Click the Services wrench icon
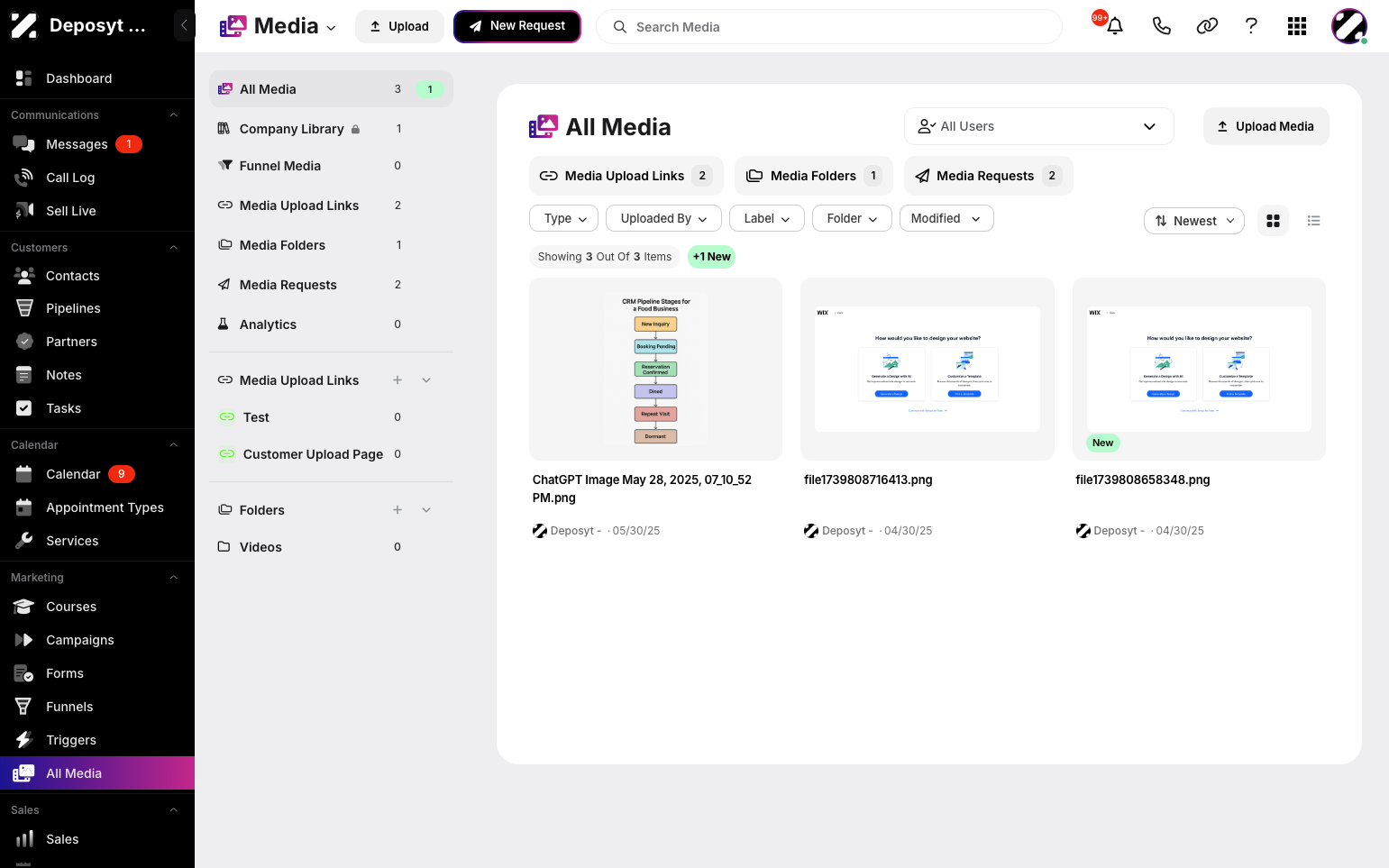 click(x=24, y=541)
